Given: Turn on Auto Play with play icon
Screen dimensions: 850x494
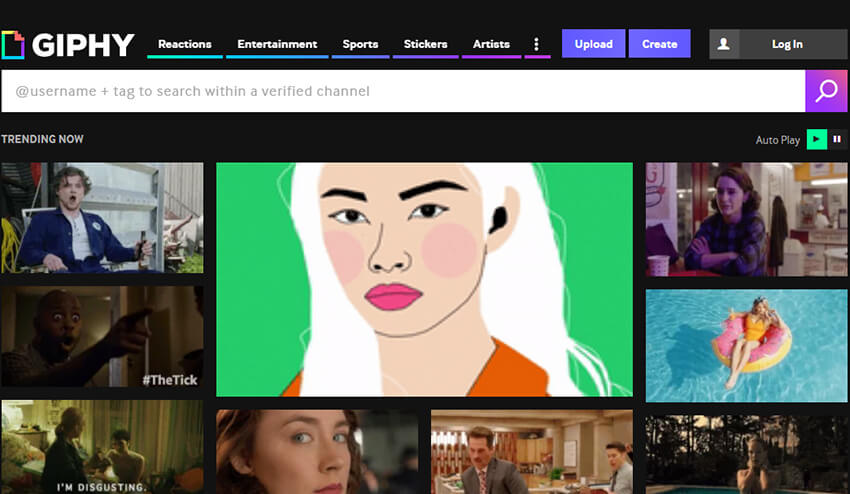Looking at the screenshot, I should 817,139.
